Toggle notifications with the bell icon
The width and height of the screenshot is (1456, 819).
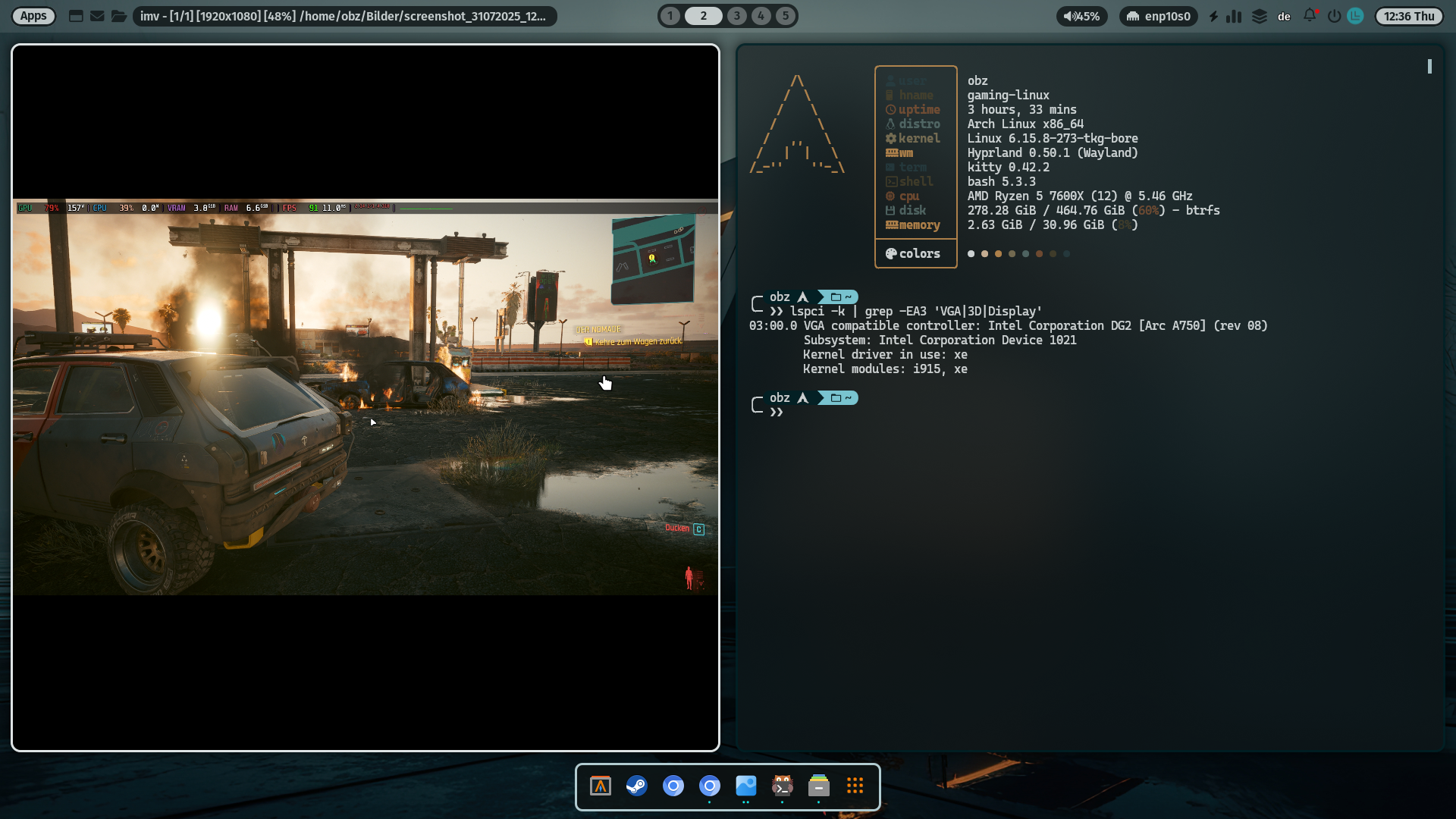[x=1310, y=15]
